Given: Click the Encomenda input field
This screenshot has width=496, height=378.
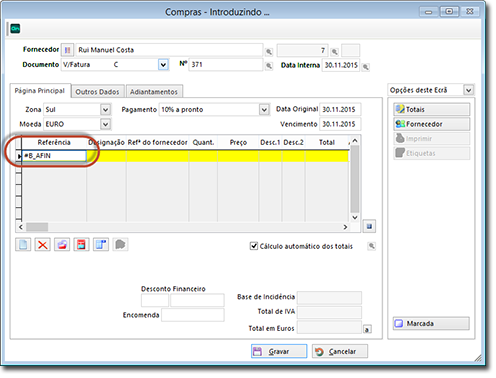Looking at the screenshot, I should tap(193, 315).
